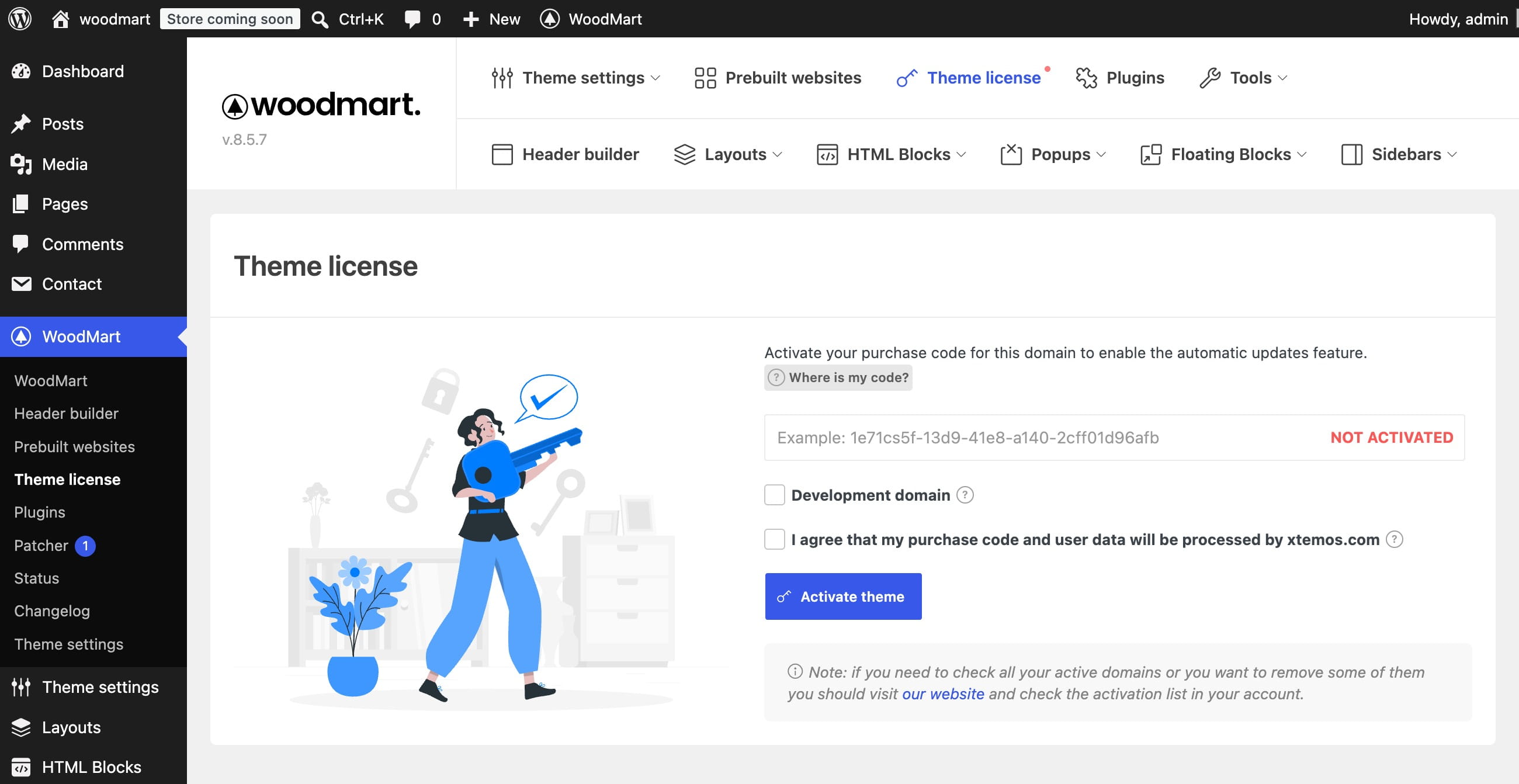This screenshot has width=1519, height=784.
Task: Follow the our website link
Action: [x=943, y=694]
